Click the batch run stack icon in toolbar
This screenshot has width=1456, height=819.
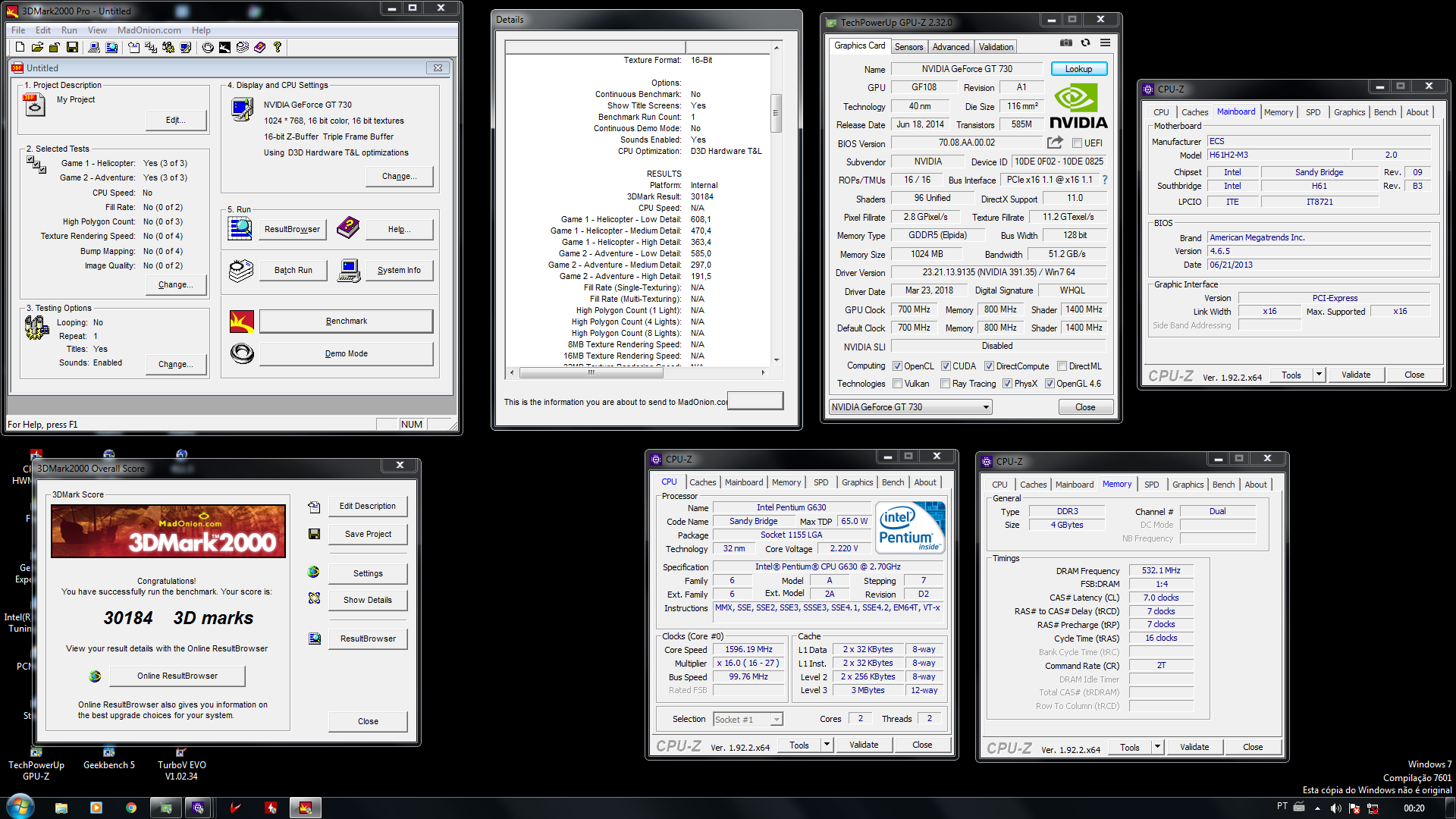pyautogui.click(x=243, y=47)
